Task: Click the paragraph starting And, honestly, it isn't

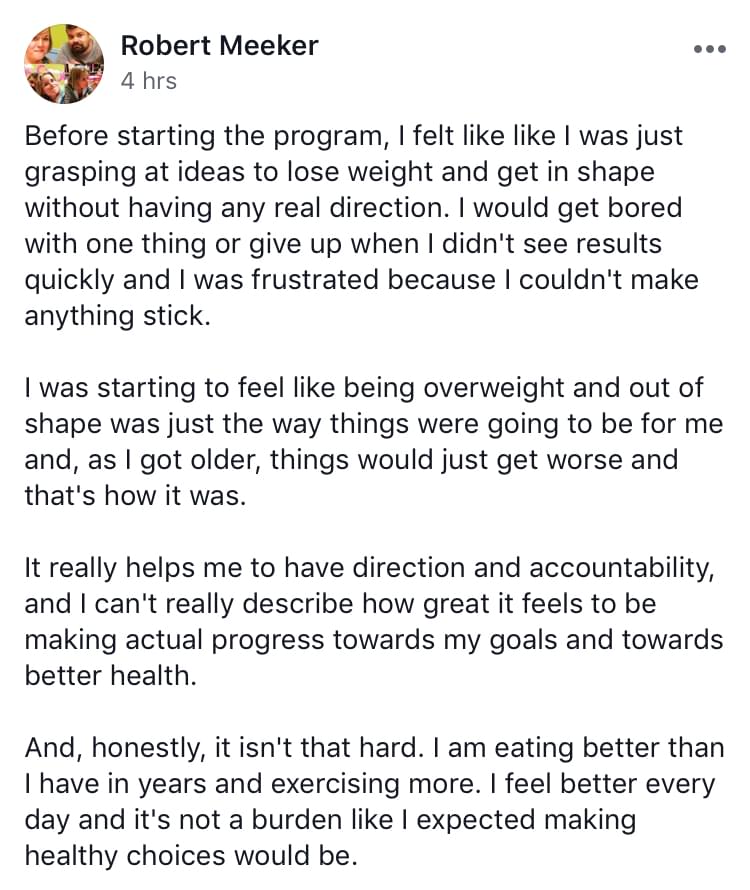Action: click(x=374, y=801)
